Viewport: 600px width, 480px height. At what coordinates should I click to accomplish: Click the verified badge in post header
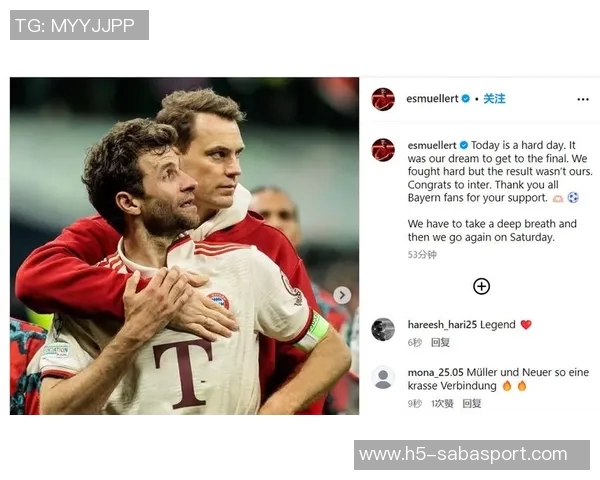click(465, 99)
